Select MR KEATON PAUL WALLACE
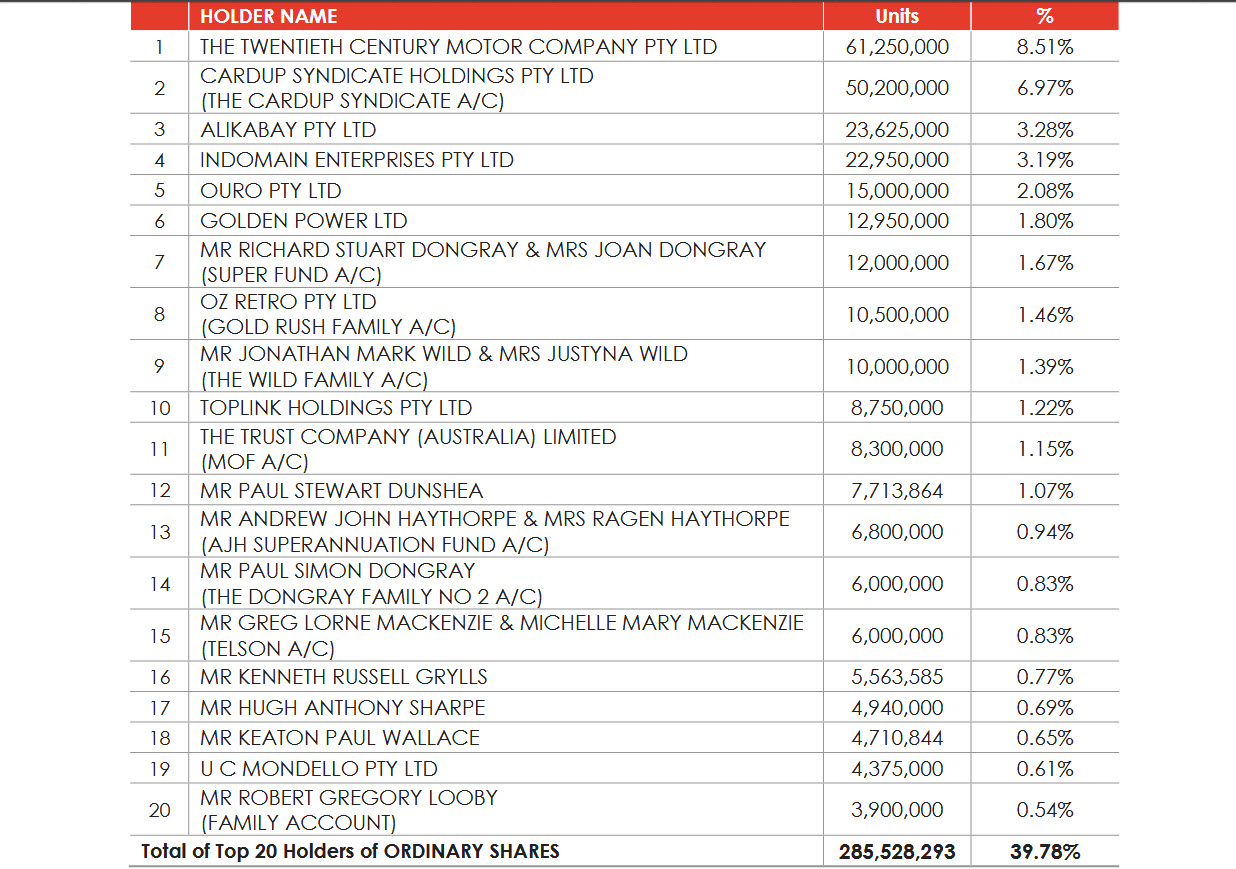The height and width of the screenshot is (869, 1236). click(340, 738)
